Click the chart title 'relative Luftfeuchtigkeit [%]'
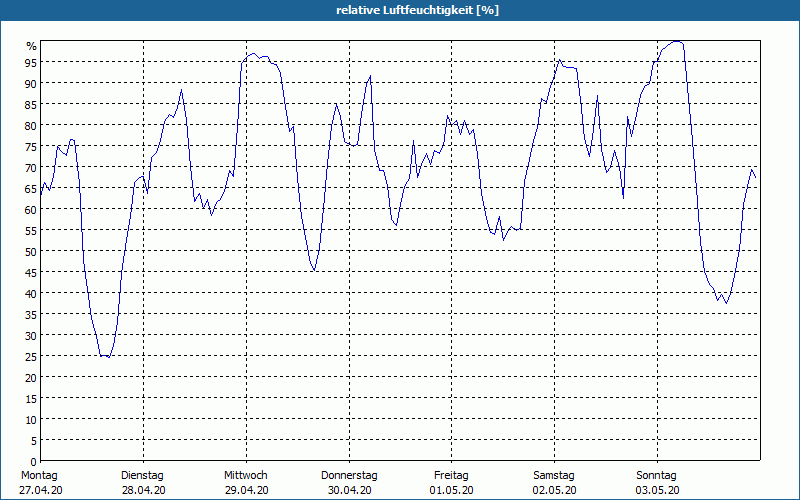Screen dimensions: 800x500 [417, 10]
